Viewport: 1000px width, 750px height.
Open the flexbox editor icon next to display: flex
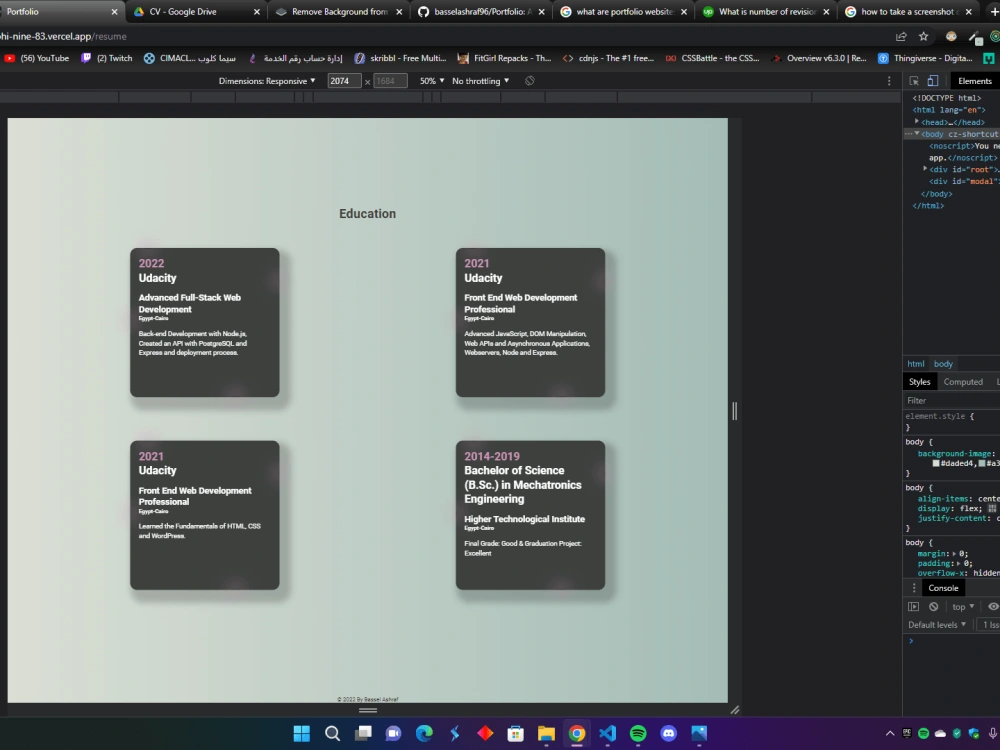point(992,508)
